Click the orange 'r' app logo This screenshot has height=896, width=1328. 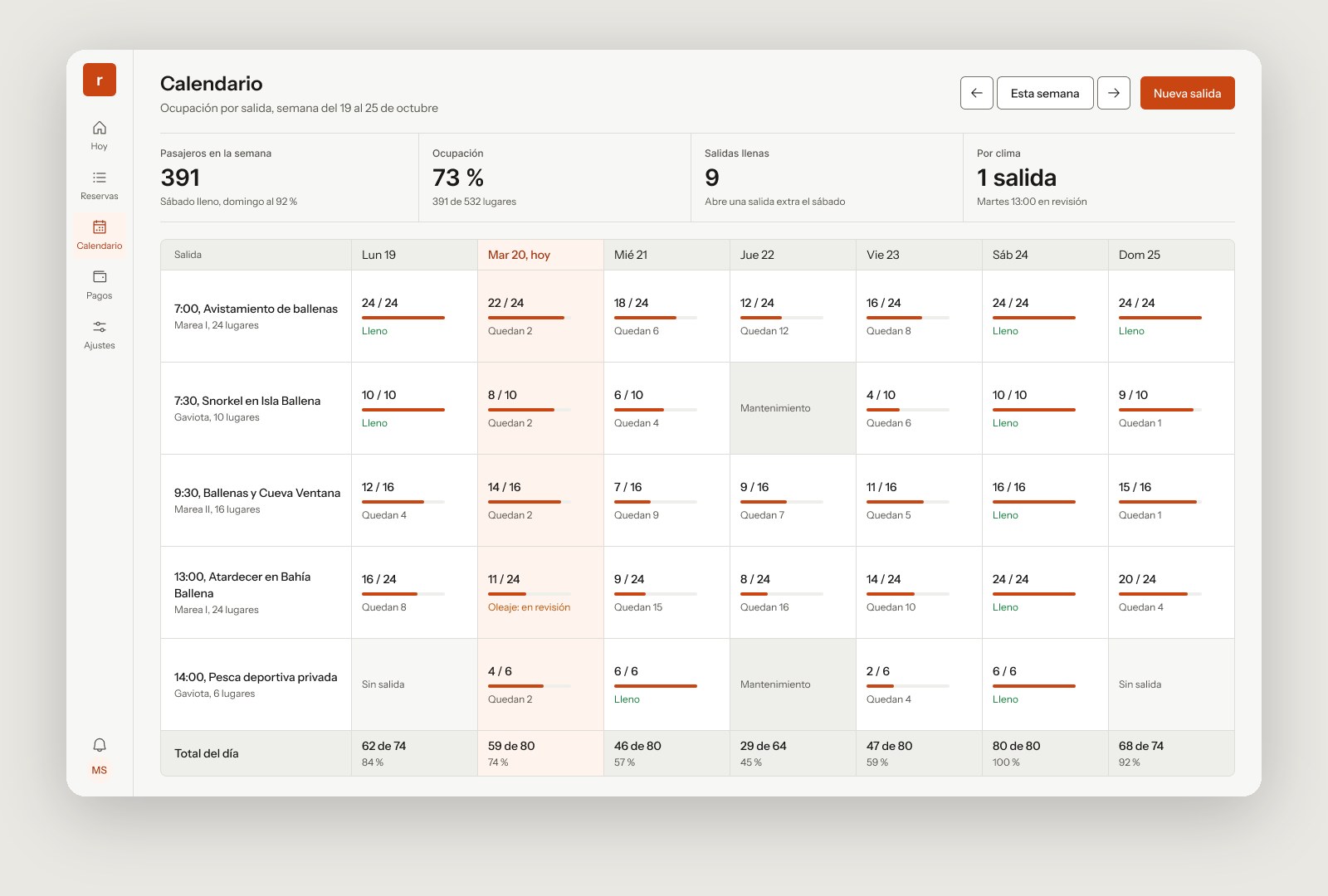coord(100,80)
